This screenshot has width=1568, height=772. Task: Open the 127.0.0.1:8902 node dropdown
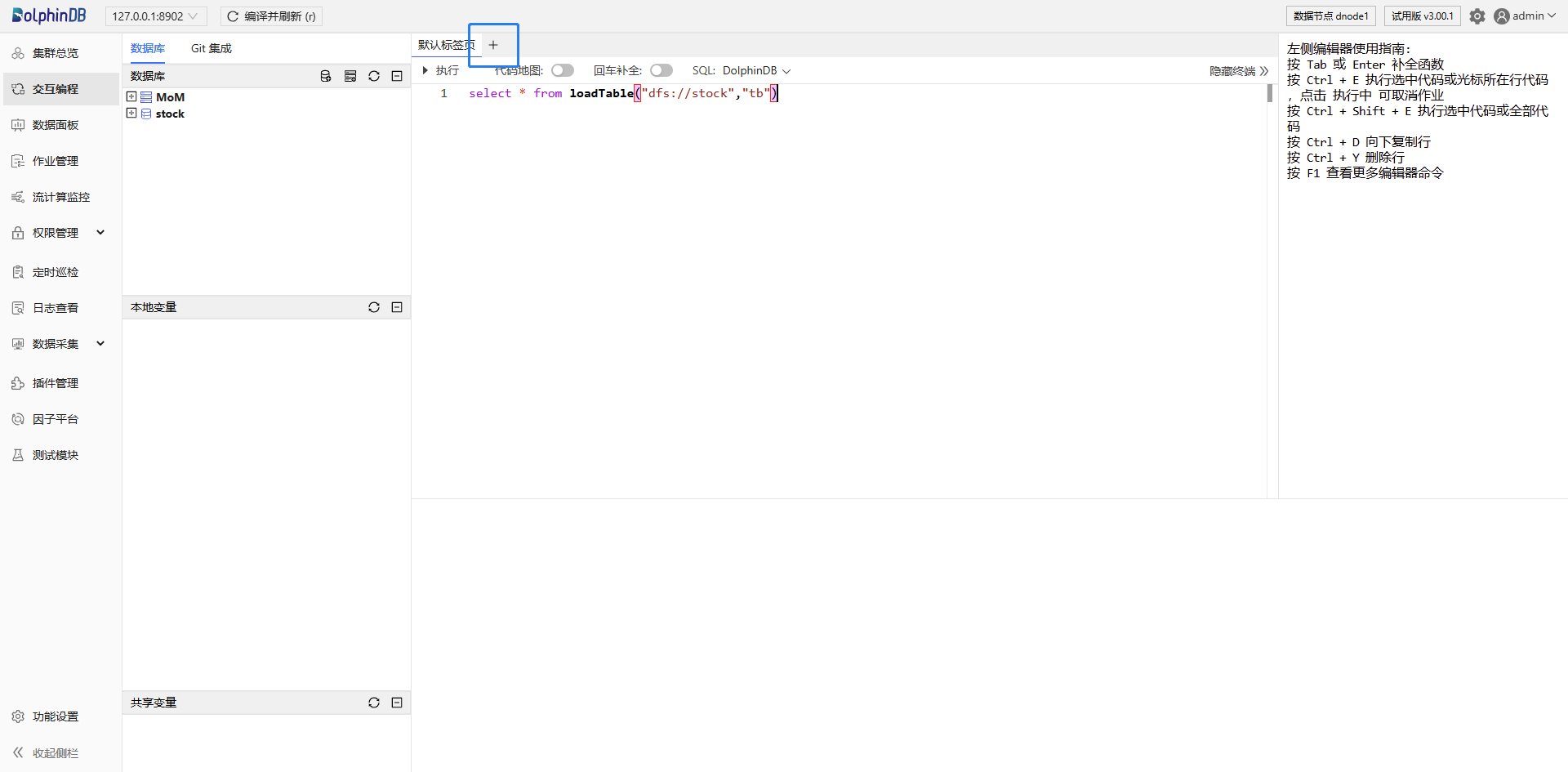[155, 16]
